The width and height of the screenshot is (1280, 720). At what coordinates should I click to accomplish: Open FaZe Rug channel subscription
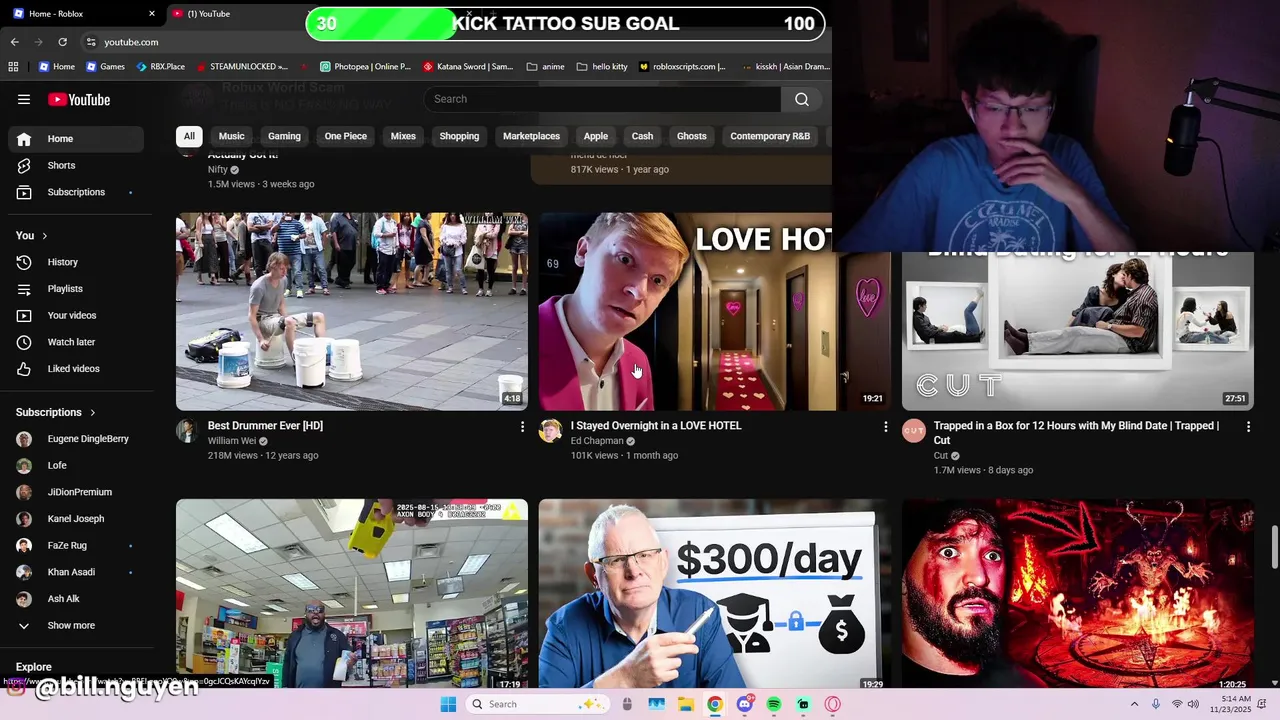76,545
